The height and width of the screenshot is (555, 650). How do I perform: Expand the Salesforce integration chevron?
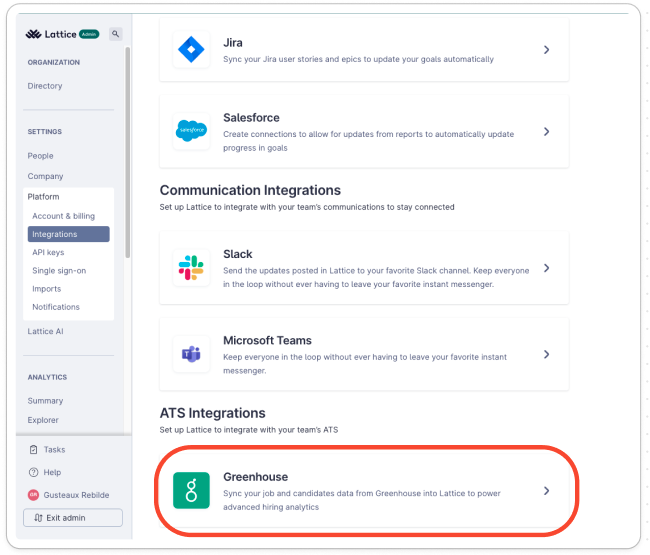click(546, 131)
